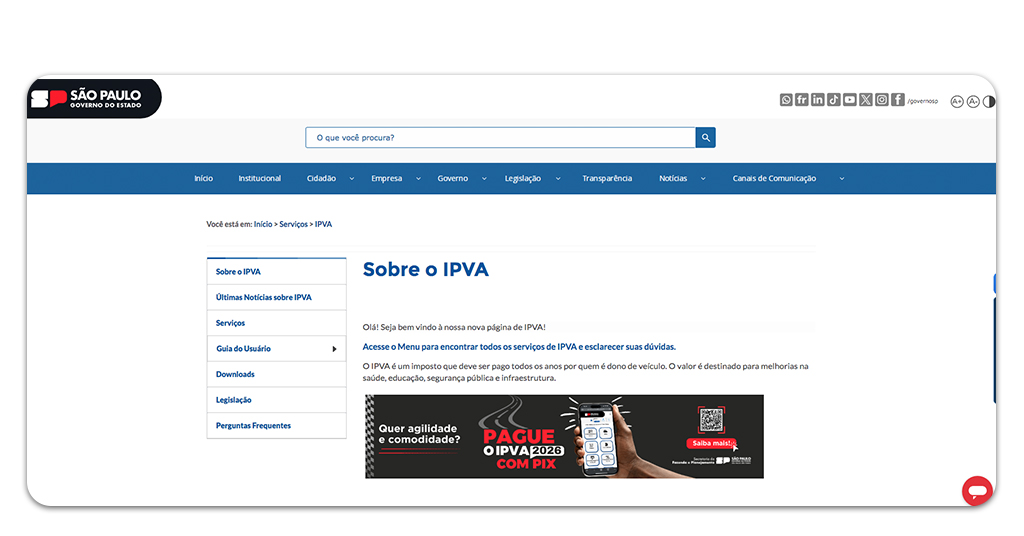This screenshot has height=536, width=1024.
Task: Click the Serviços breadcrumb link
Action: (293, 225)
